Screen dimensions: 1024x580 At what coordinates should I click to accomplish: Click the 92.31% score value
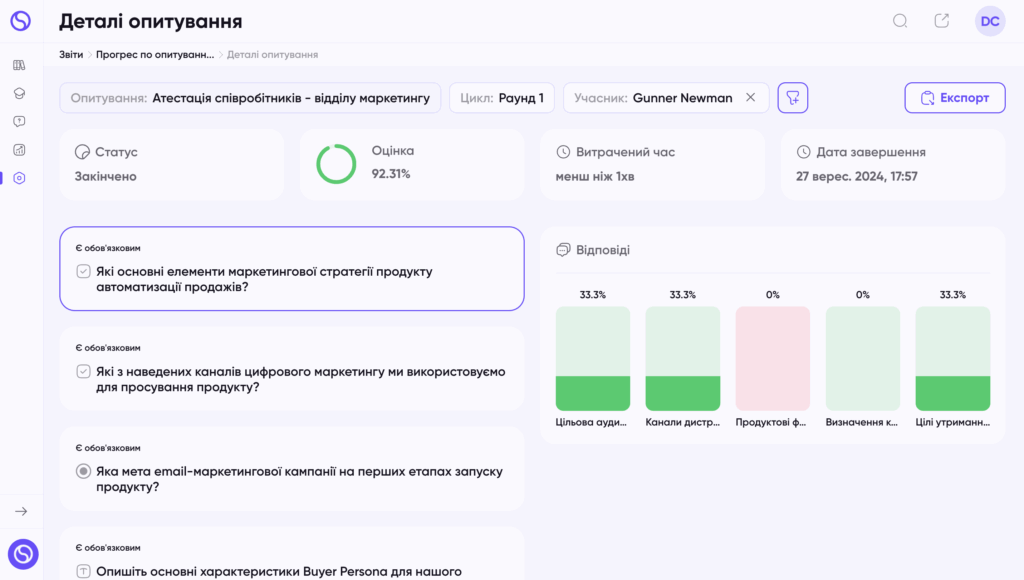(x=391, y=174)
